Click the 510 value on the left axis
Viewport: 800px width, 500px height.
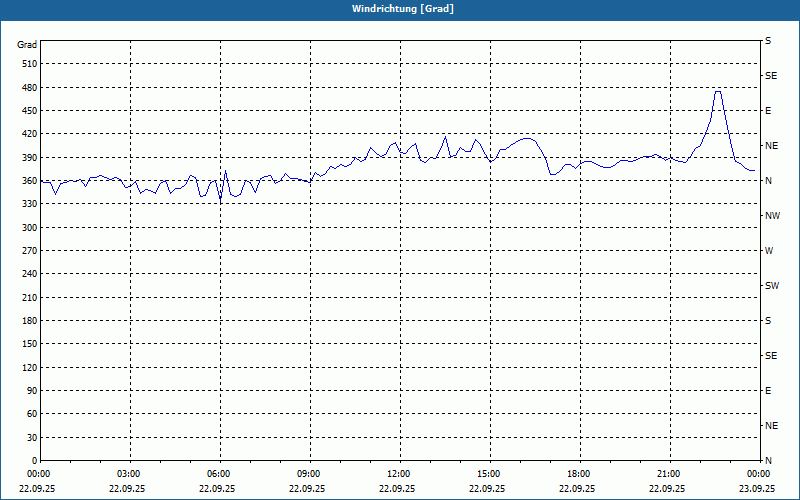tap(30, 64)
